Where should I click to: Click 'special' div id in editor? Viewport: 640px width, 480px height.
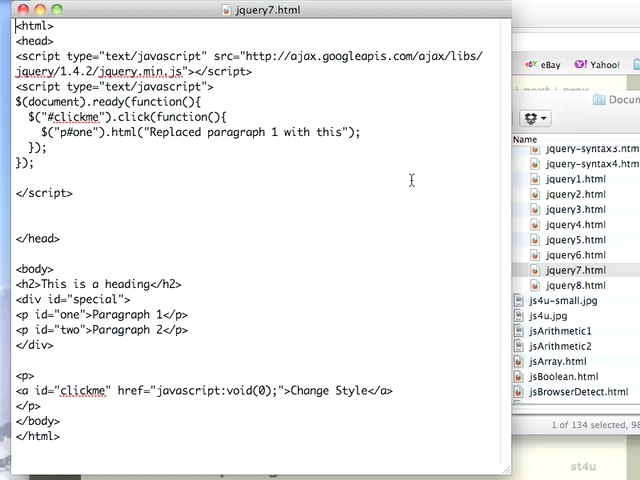(95, 300)
